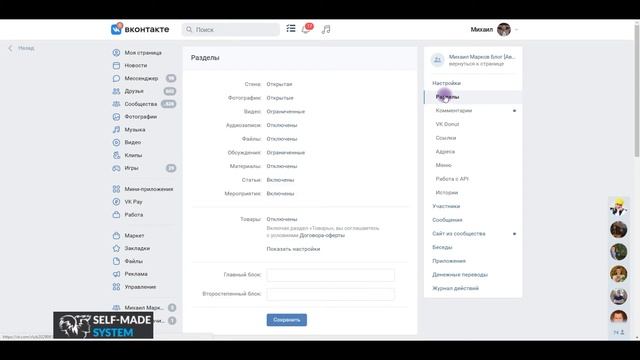Select Ссылки menu item

446,138
